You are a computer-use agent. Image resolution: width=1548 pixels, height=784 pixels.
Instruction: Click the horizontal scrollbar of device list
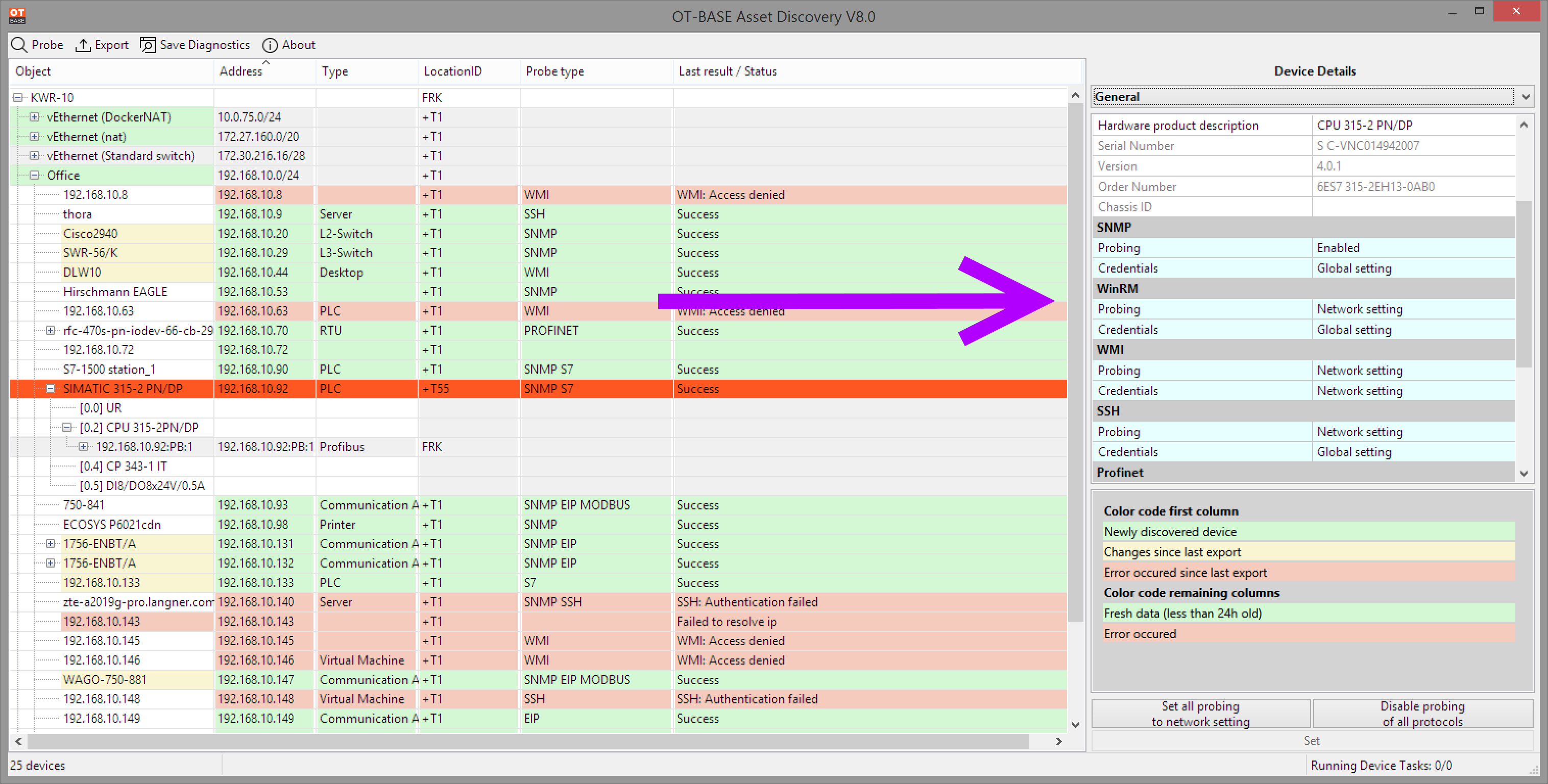(528, 742)
